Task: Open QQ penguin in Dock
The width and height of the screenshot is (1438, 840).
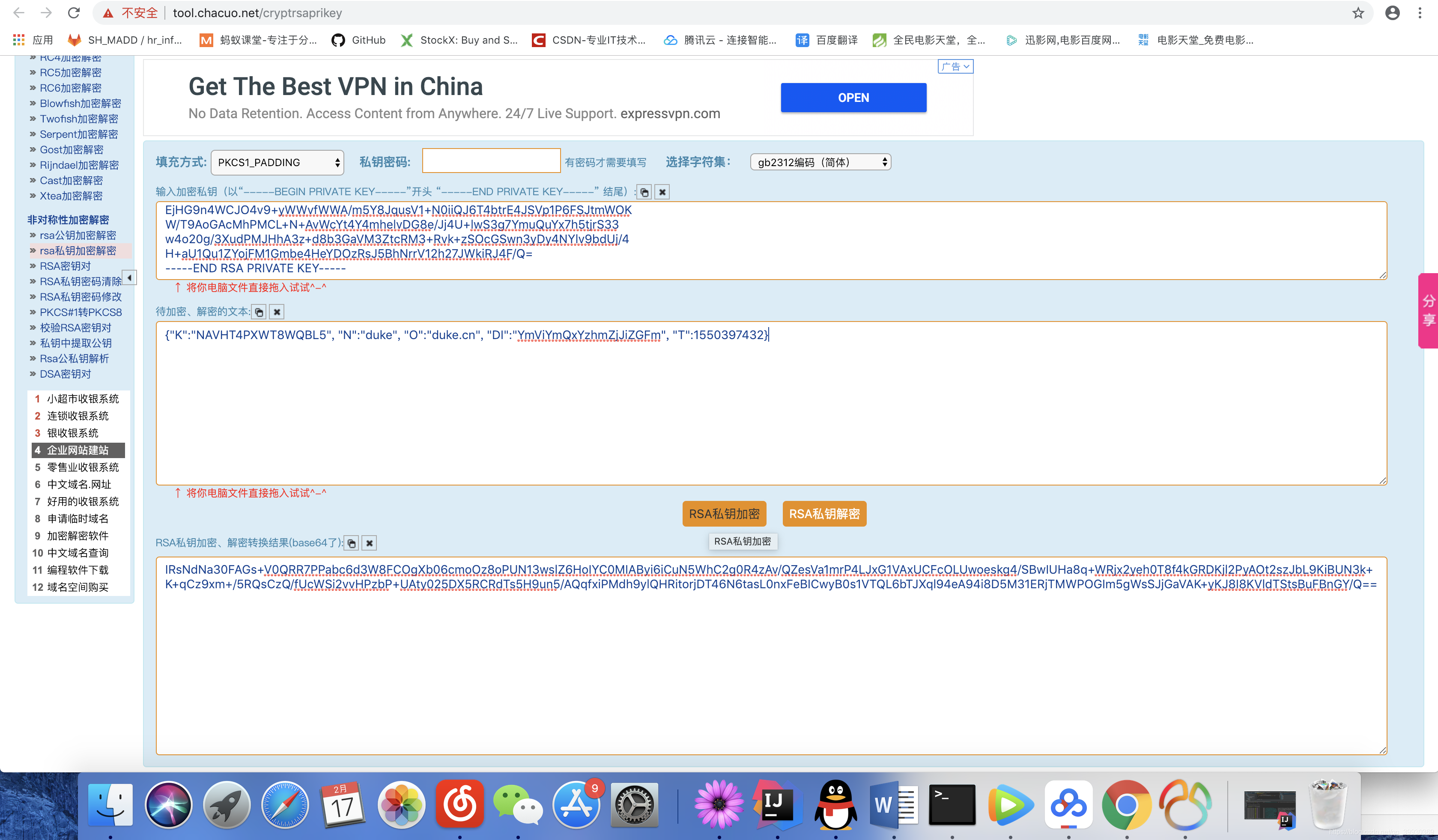Action: [x=835, y=805]
